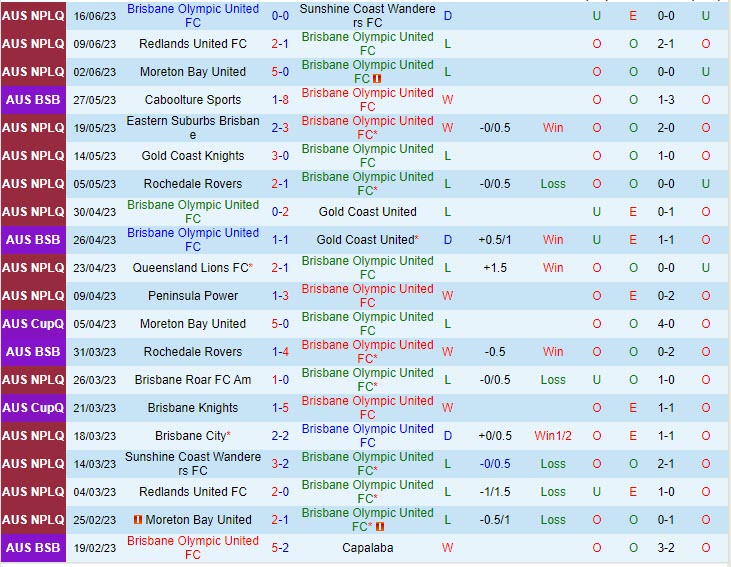This screenshot has height=567, width=731.
Task: Open Rochedale Rovers in 31/03/23 row
Action: [193, 352]
